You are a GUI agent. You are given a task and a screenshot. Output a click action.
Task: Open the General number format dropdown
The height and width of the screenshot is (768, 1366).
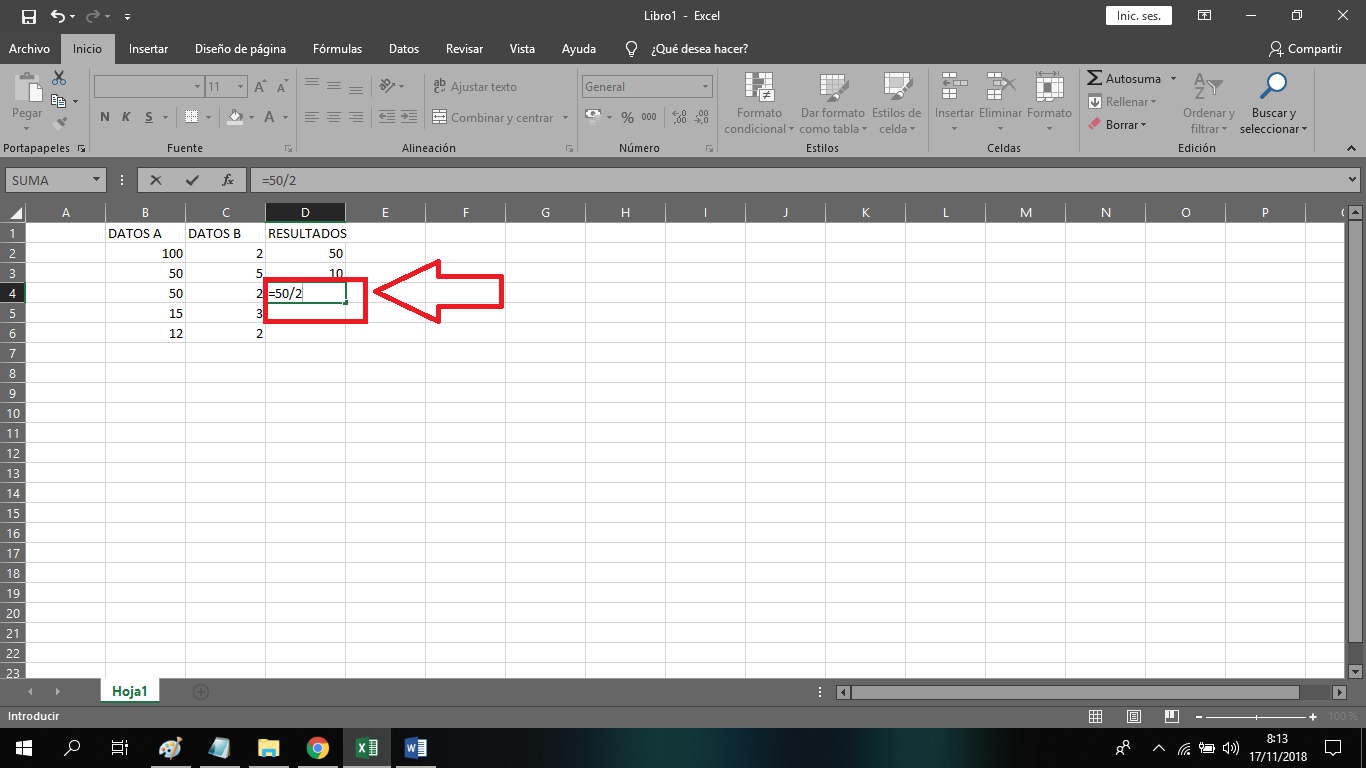click(705, 87)
